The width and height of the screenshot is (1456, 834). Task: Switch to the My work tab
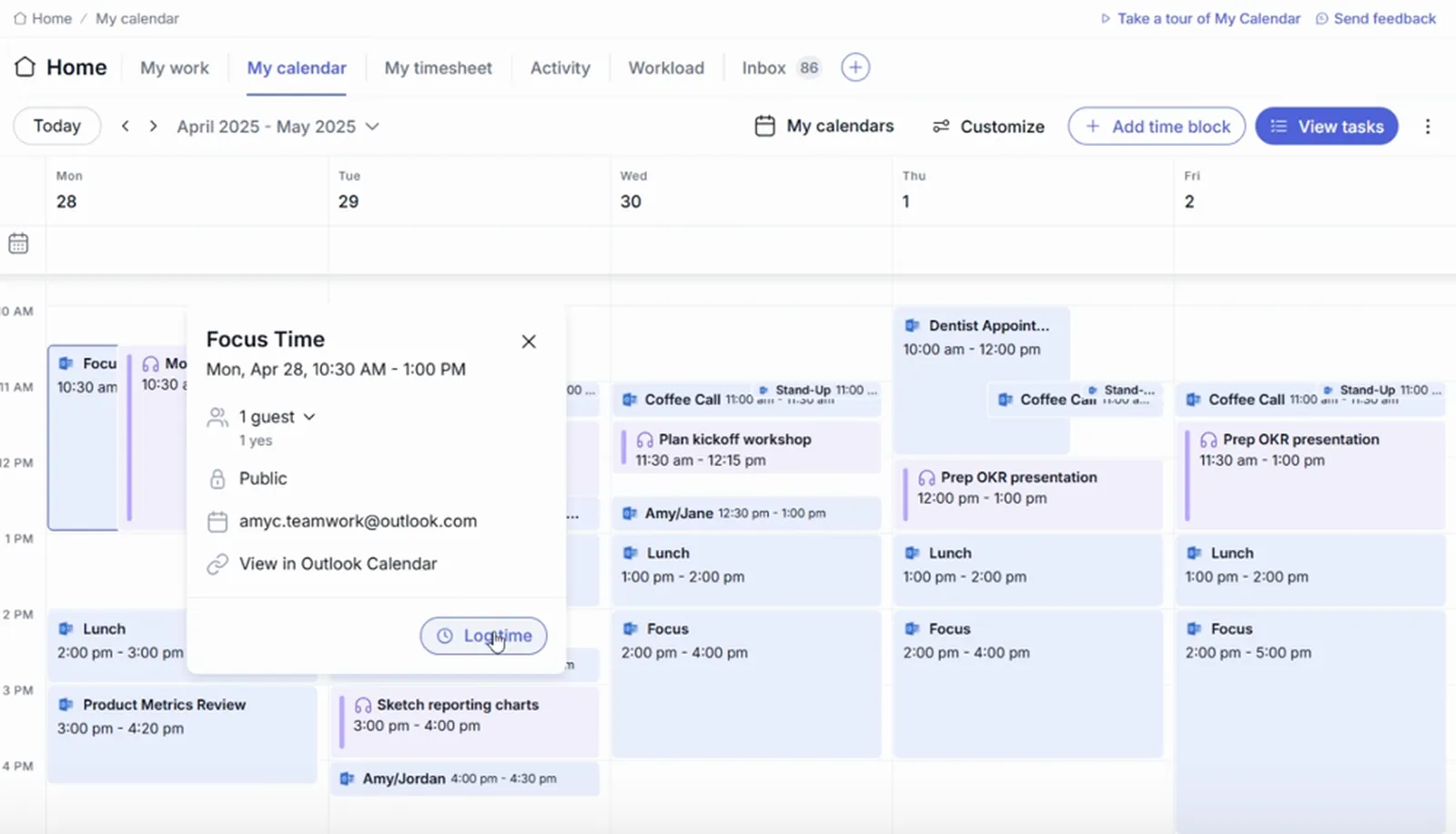pos(175,68)
